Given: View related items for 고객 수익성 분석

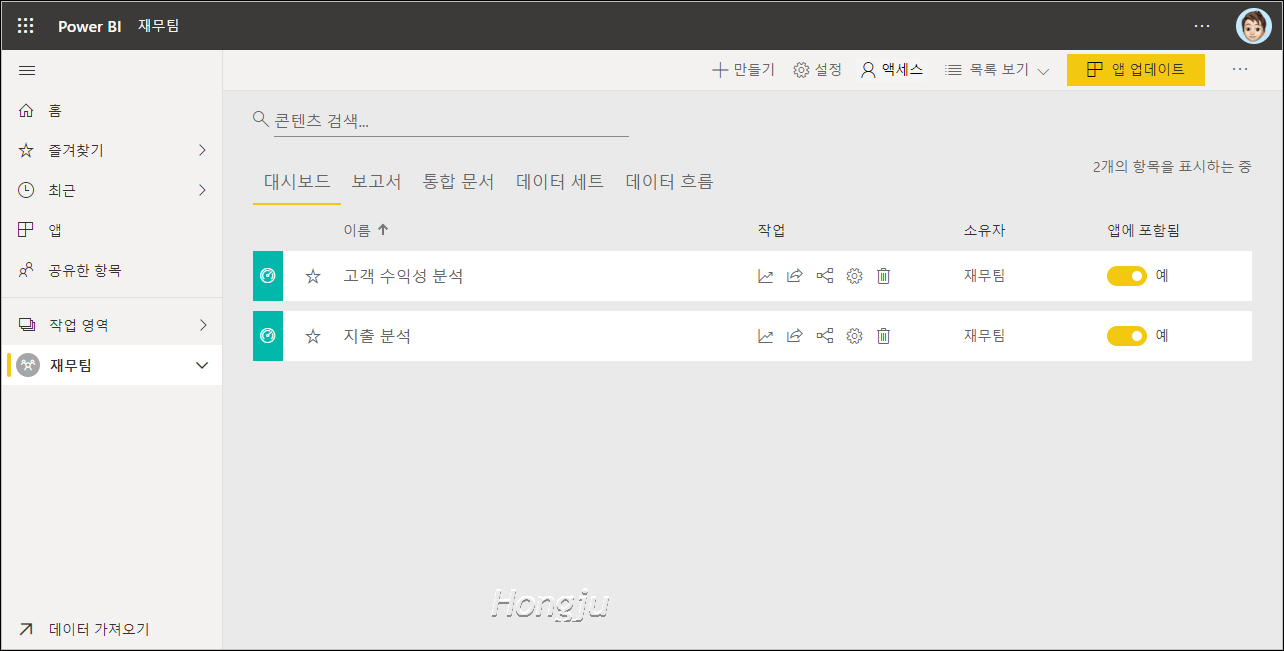Looking at the screenshot, I should [825, 276].
